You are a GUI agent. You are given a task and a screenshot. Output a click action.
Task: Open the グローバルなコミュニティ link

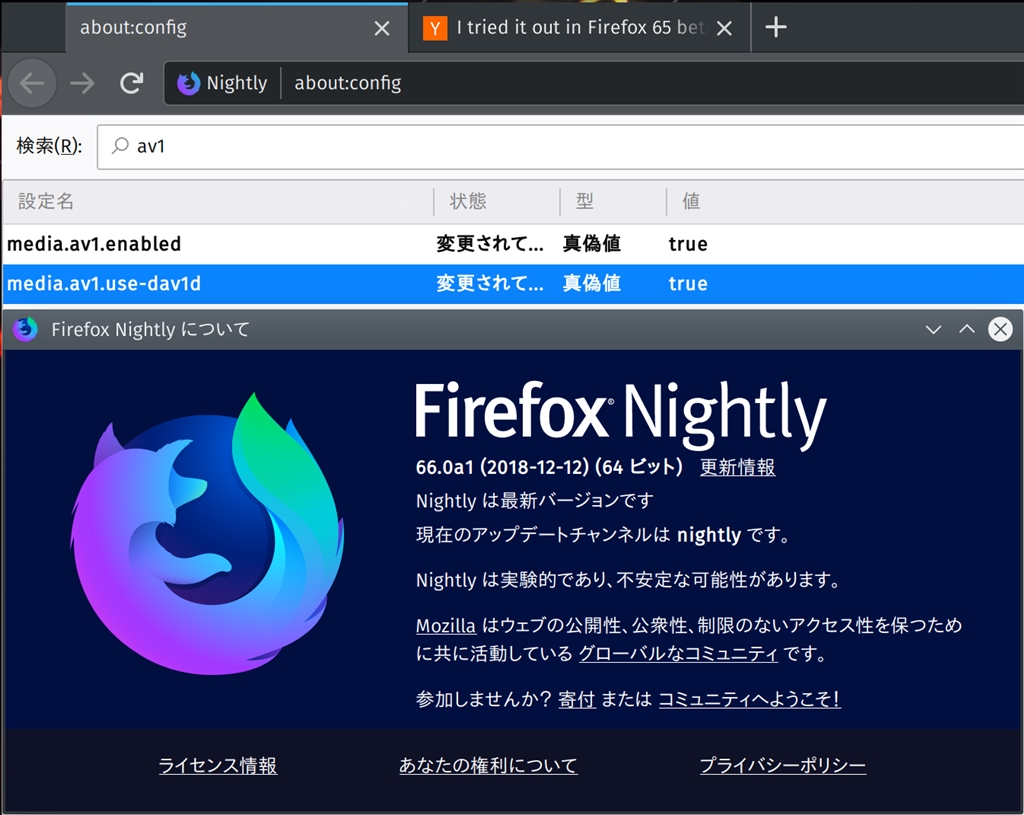tap(678, 654)
